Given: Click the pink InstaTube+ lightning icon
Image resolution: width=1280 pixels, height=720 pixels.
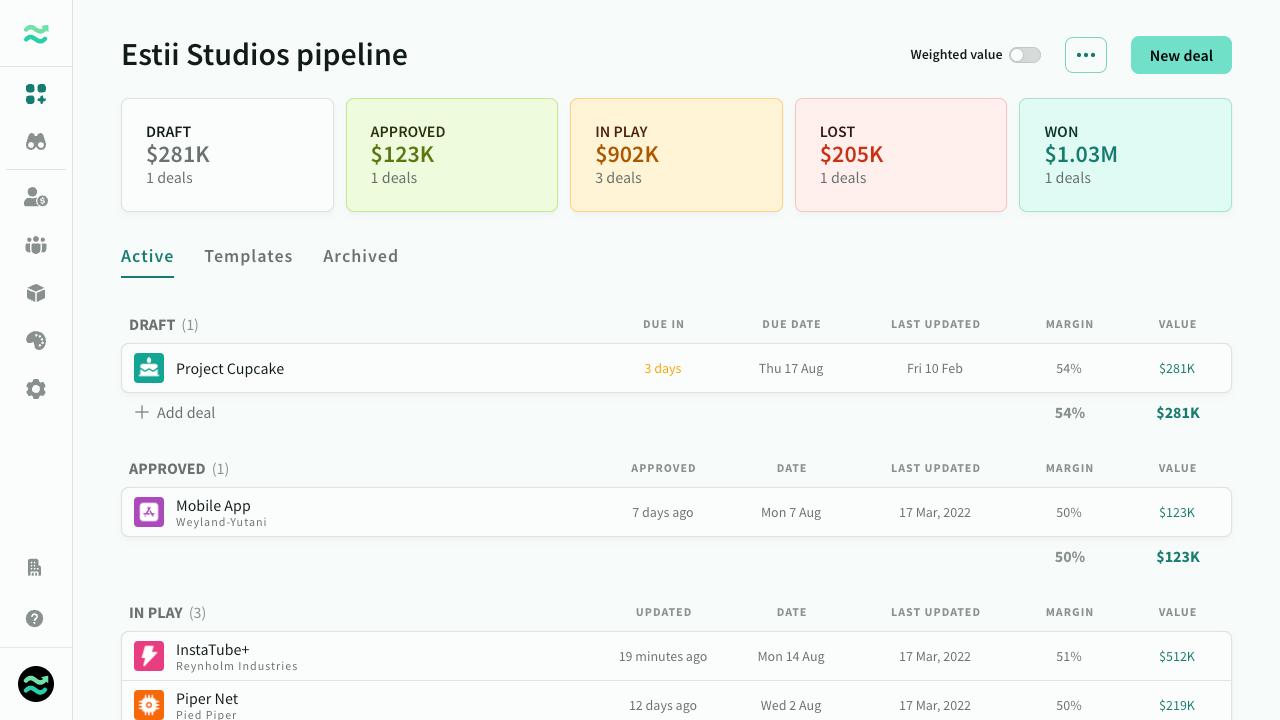Looking at the screenshot, I should coord(149,656).
